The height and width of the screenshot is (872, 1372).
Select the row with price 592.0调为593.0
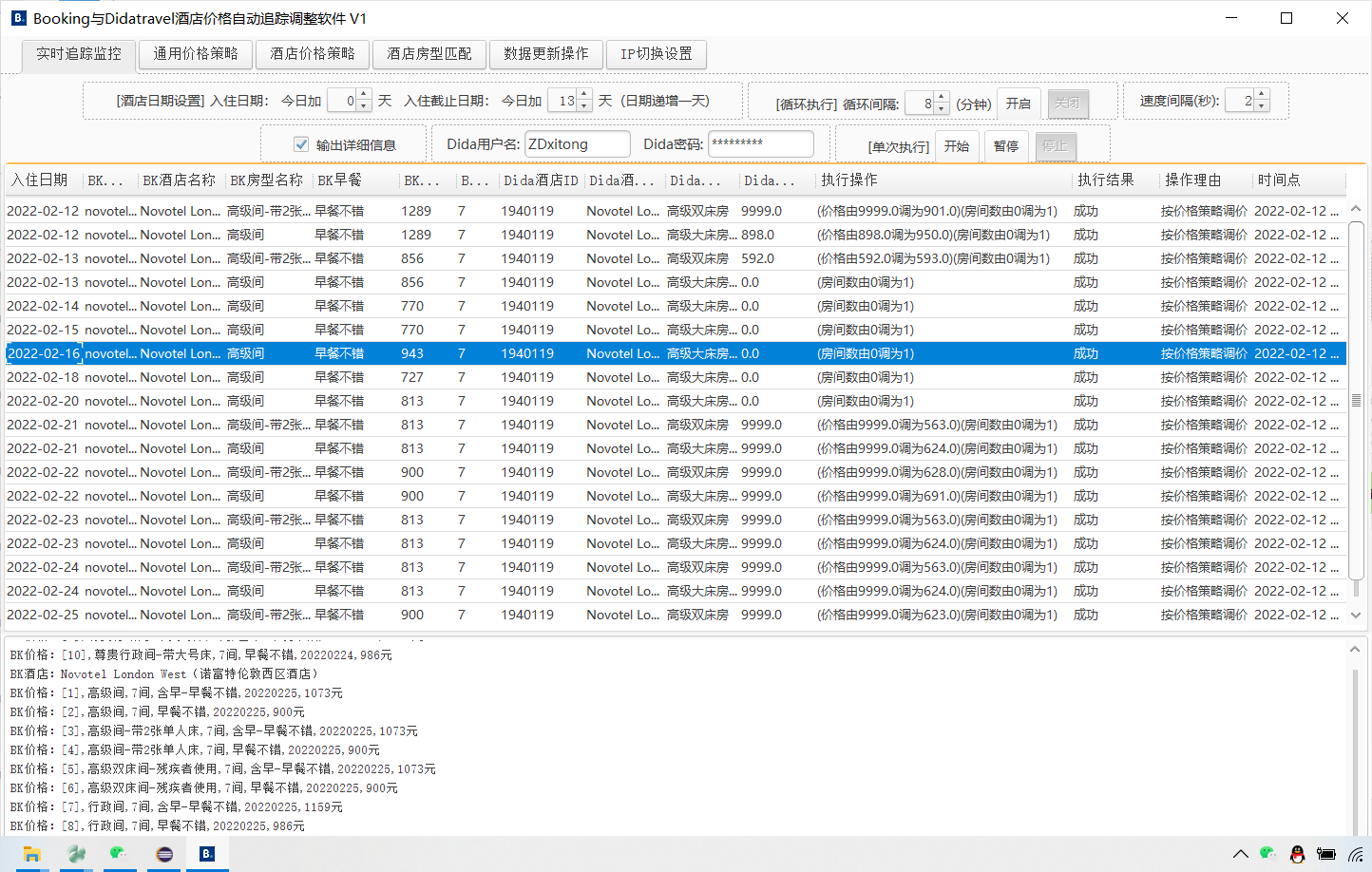tap(676, 258)
